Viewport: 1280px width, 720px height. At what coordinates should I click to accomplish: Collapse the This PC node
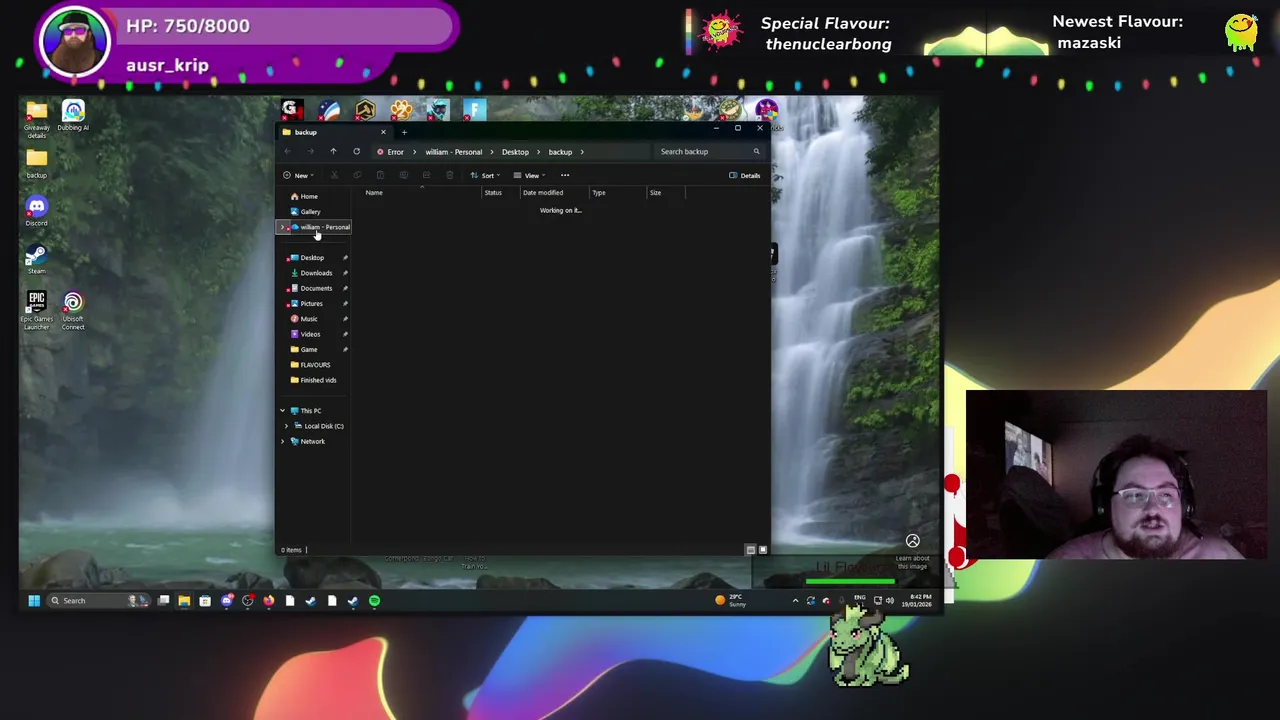pos(282,411)
